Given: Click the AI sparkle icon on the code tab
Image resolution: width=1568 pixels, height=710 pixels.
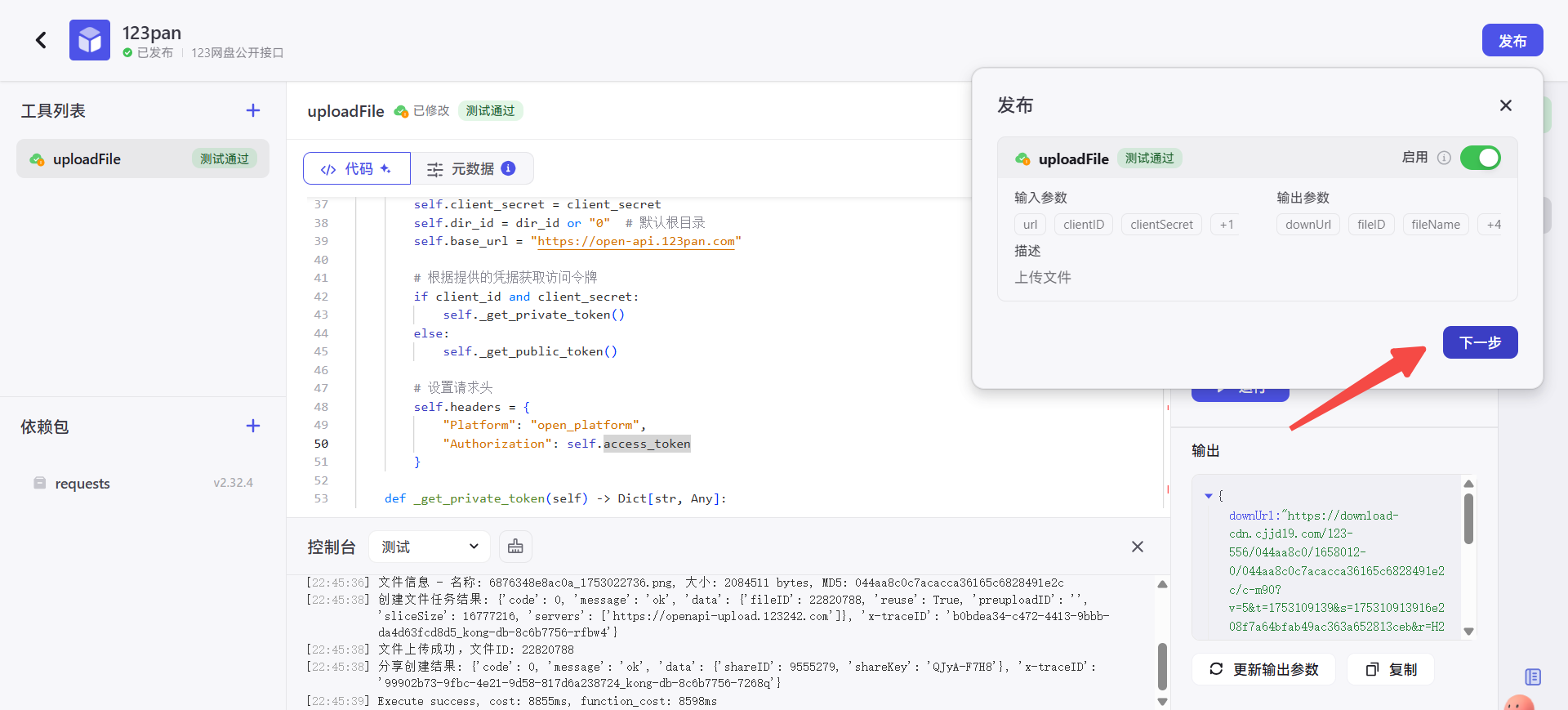Looking at the screenshot, I should point(385,168).
